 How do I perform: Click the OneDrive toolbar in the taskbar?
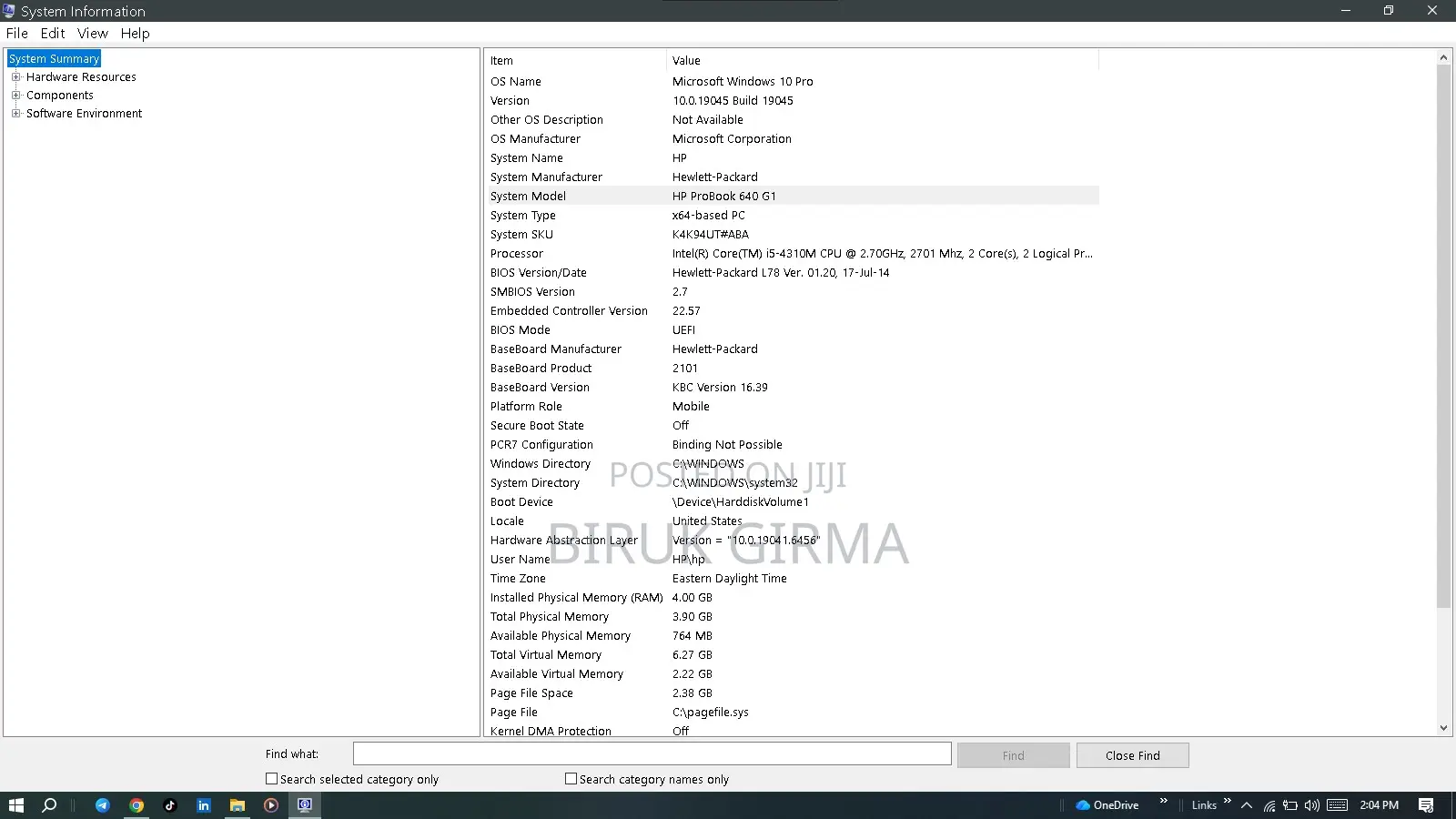coord(1107,805)
